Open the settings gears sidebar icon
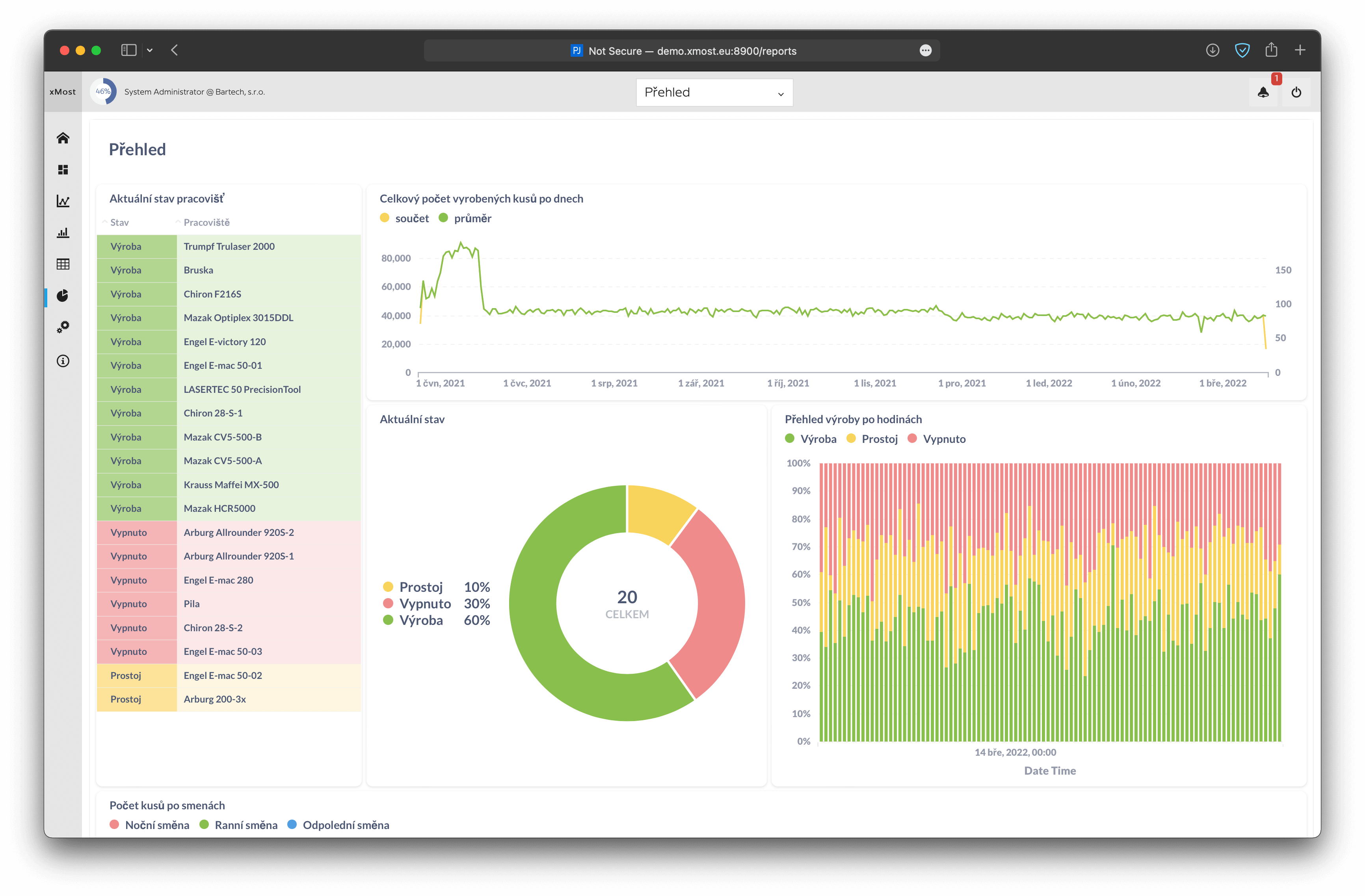This screenshot has height=896, width=1365. [63, 327]
